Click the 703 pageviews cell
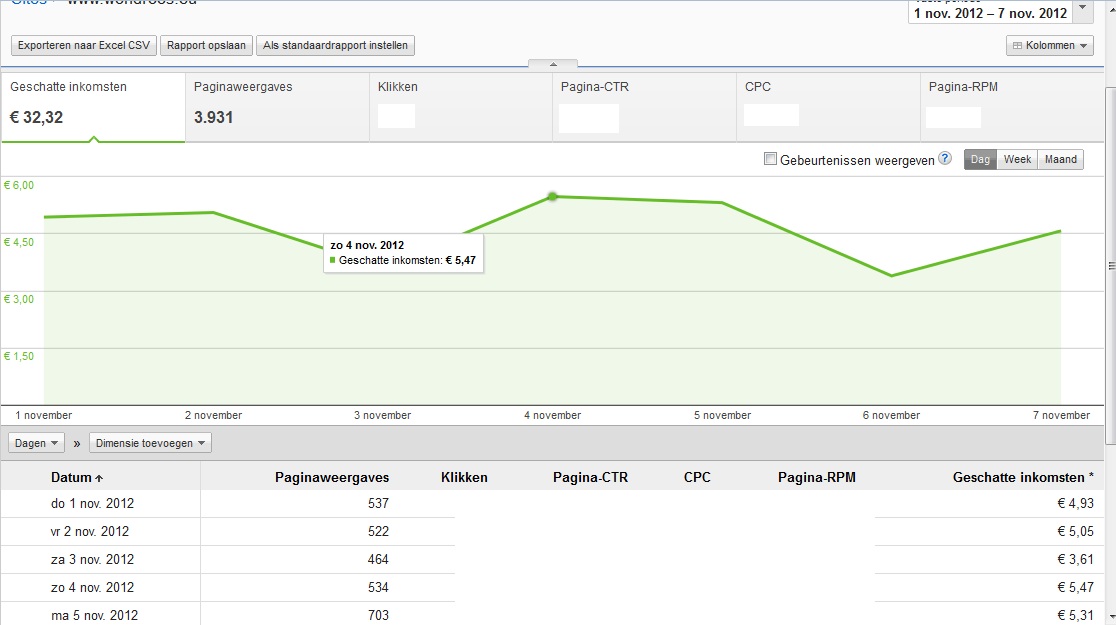 [x=378, y=615]
